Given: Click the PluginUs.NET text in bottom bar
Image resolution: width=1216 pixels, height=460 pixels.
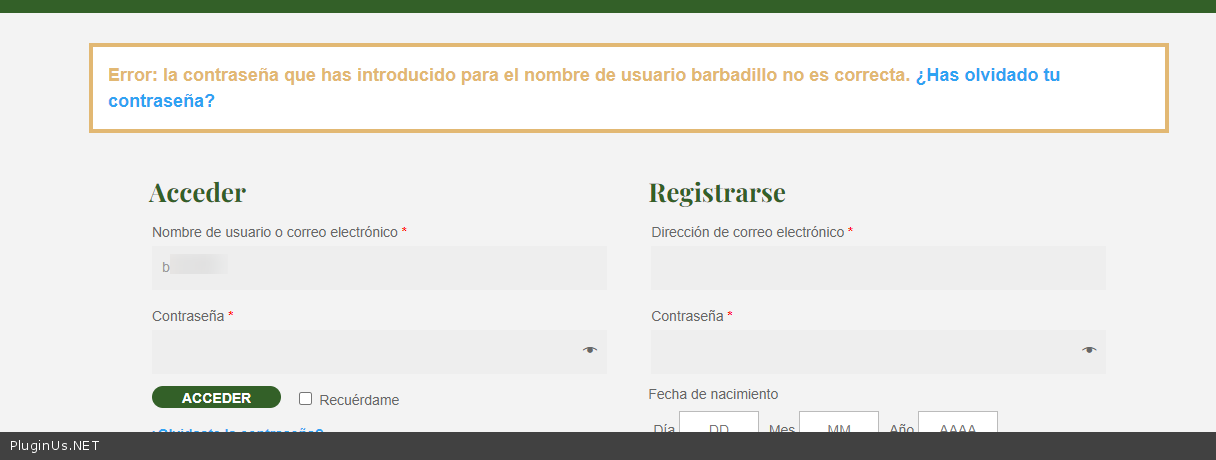Looking at the screenshot, I should [54, 446].
